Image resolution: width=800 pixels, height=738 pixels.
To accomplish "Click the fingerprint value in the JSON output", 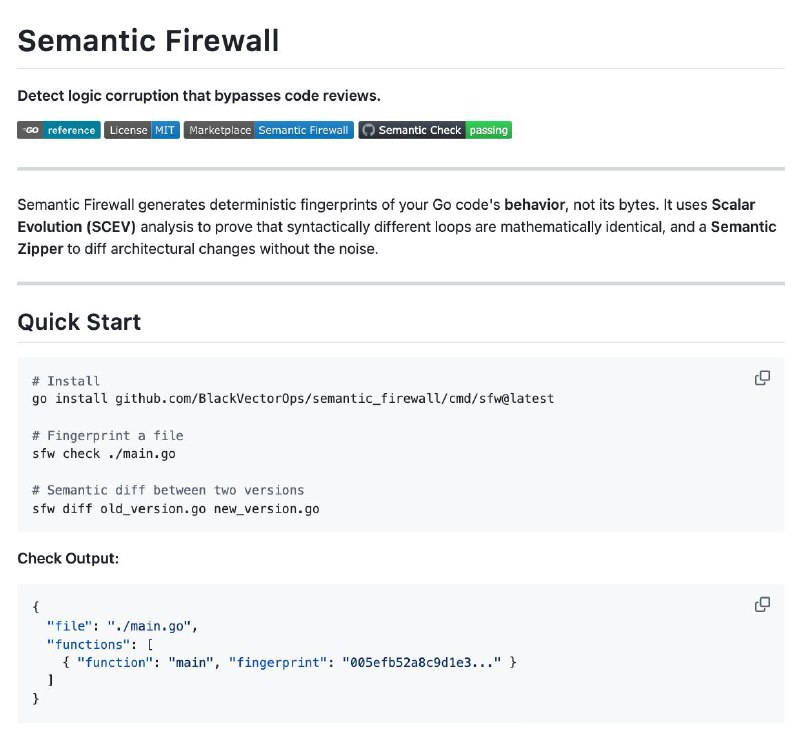I will pyautogui.click(x=423, y=662).
